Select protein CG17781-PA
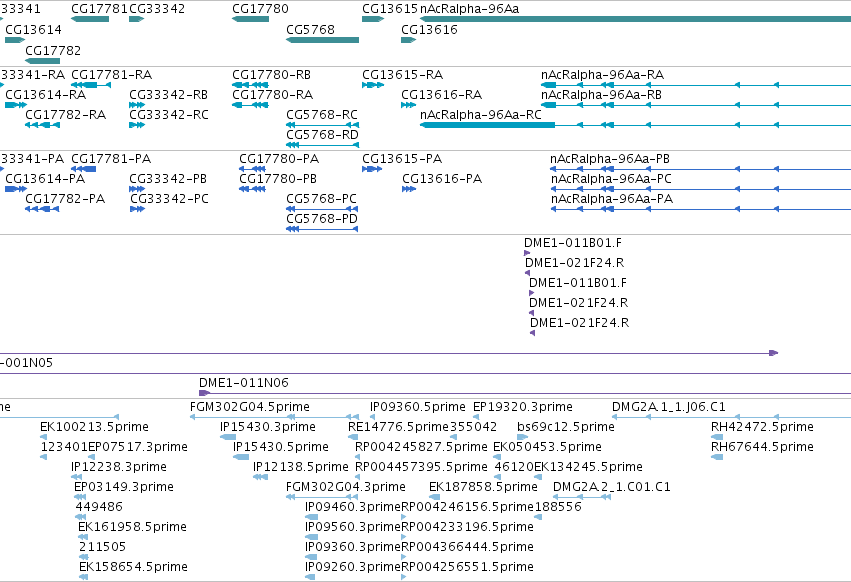The width and height of the screenshot is (851, 582). point(111,159)
